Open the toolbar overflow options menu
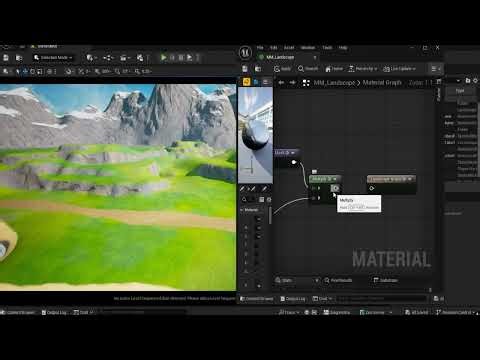 436,69
